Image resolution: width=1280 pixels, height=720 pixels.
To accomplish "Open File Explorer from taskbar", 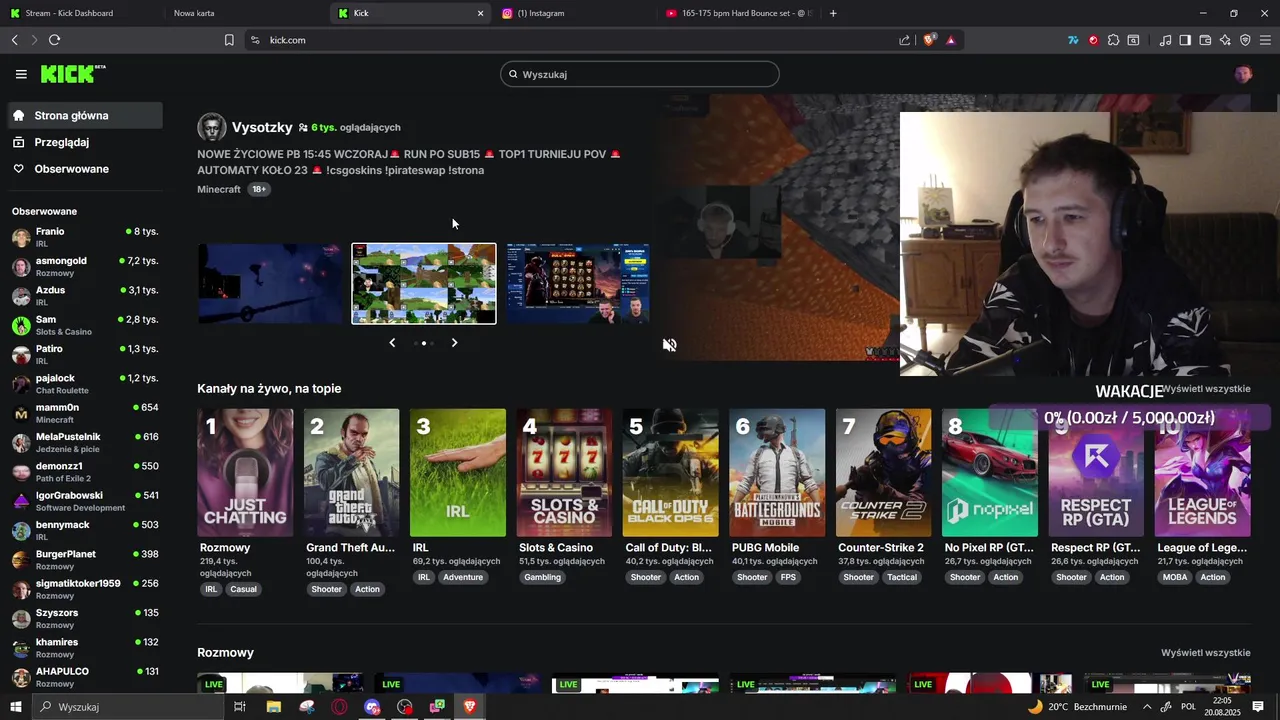I will tap(274, 707).
